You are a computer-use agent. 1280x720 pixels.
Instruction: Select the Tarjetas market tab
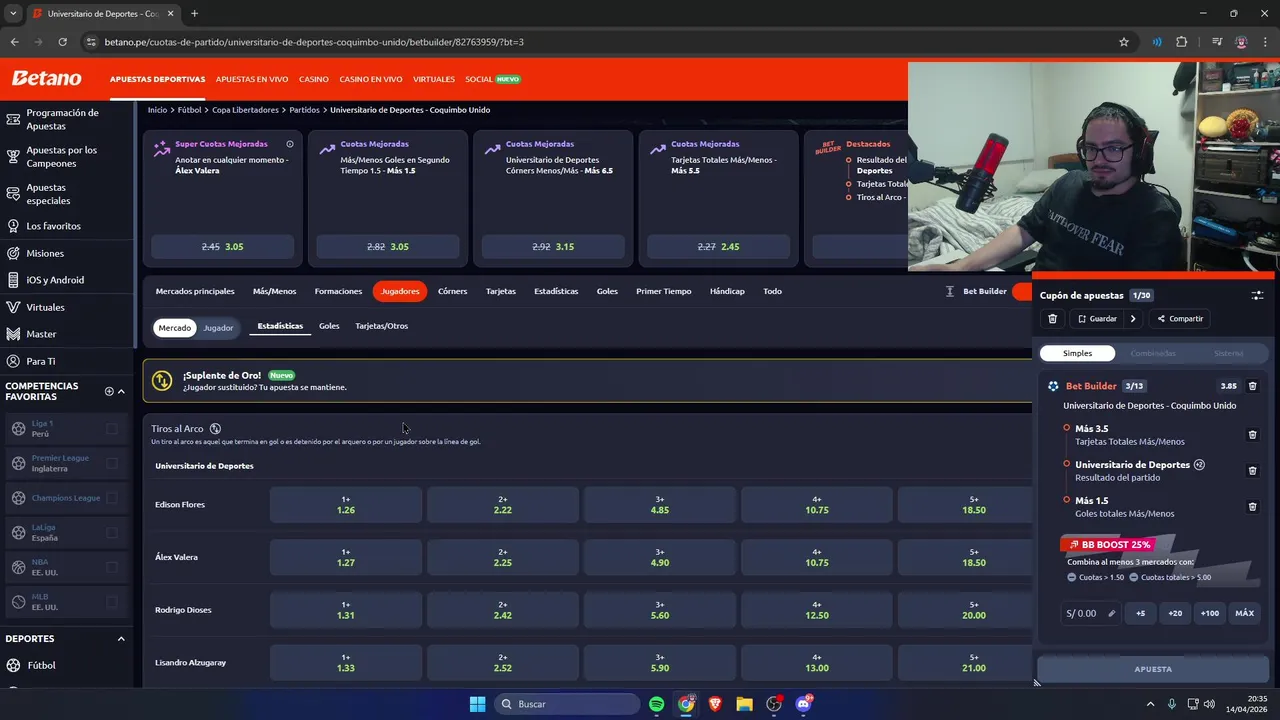[x=501, y=291]
